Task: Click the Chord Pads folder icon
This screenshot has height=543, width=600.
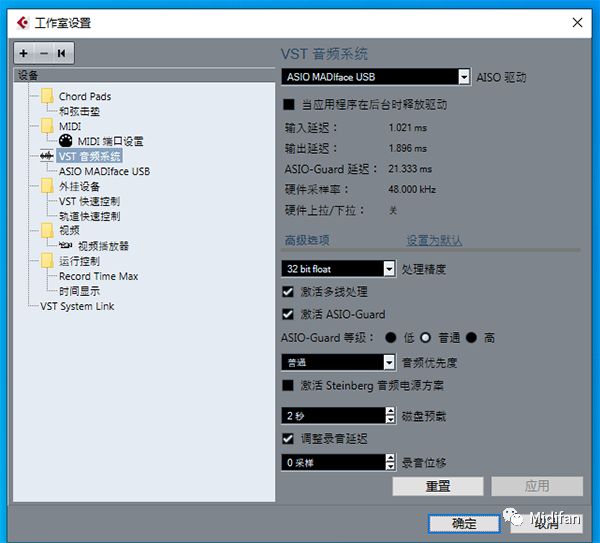Action: (47, 96)
